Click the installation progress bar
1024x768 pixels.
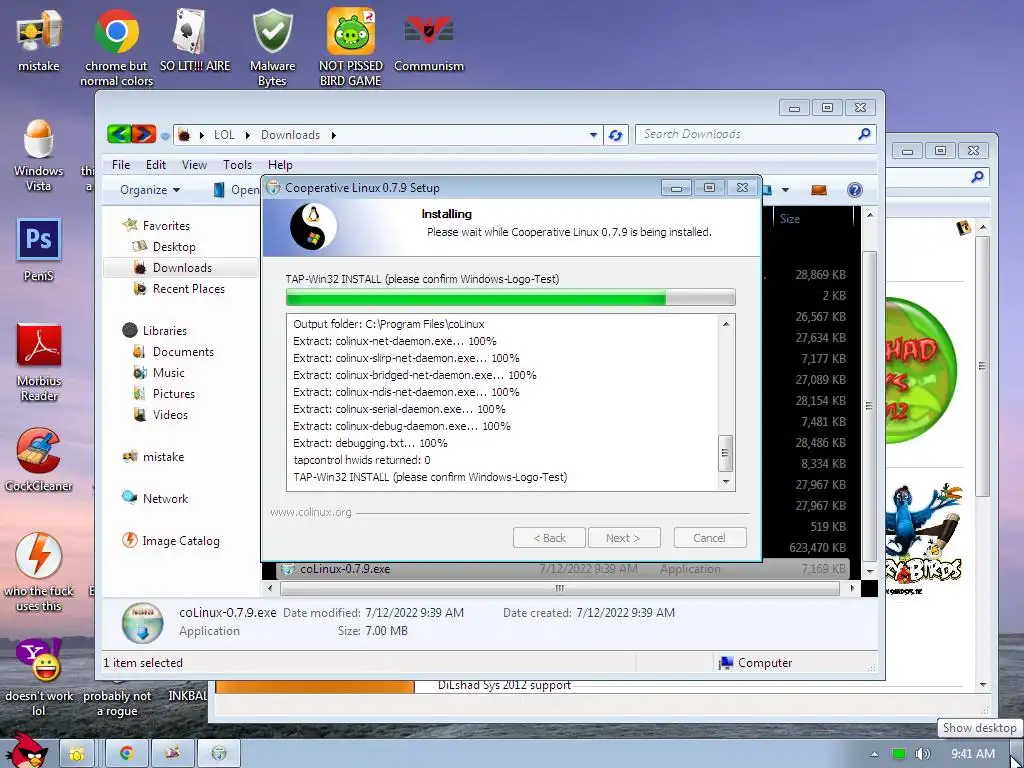pos(511,298)
